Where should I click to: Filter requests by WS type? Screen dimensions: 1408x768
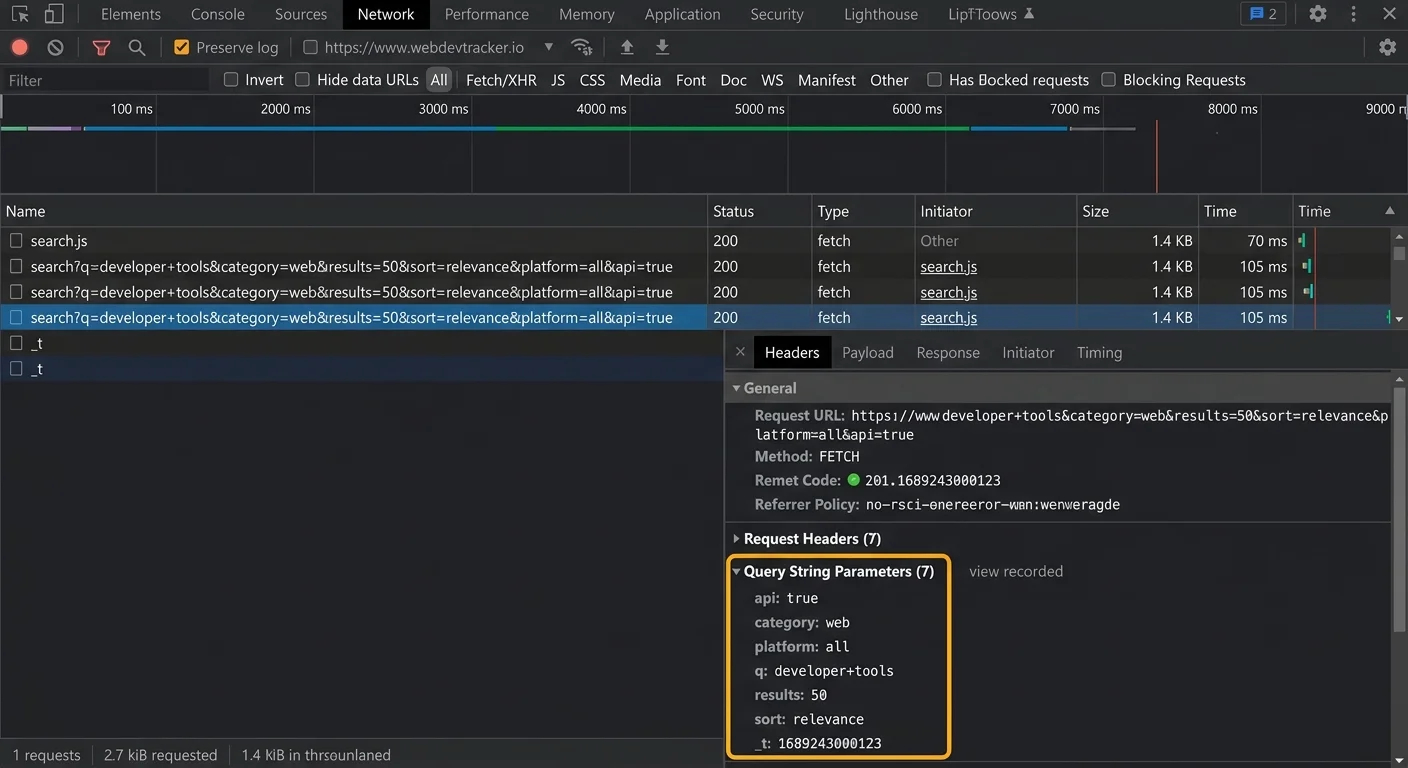pyautogui.click(x=772, y=80)
